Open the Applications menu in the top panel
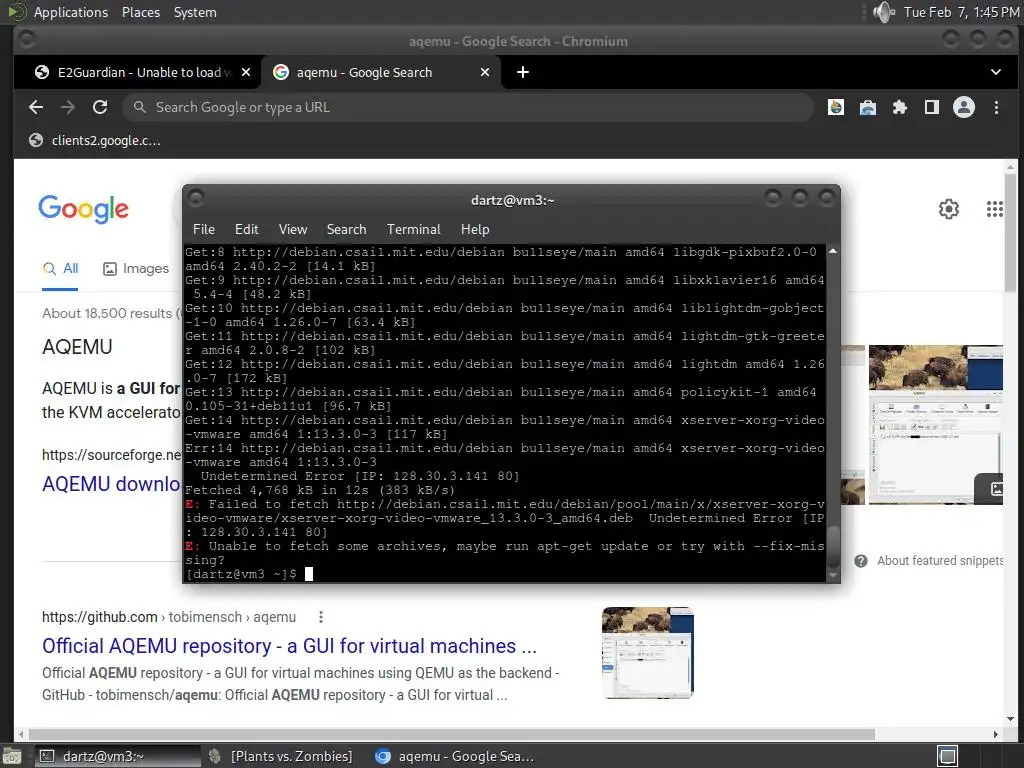The image size is (1024, 768). [71, 12]
